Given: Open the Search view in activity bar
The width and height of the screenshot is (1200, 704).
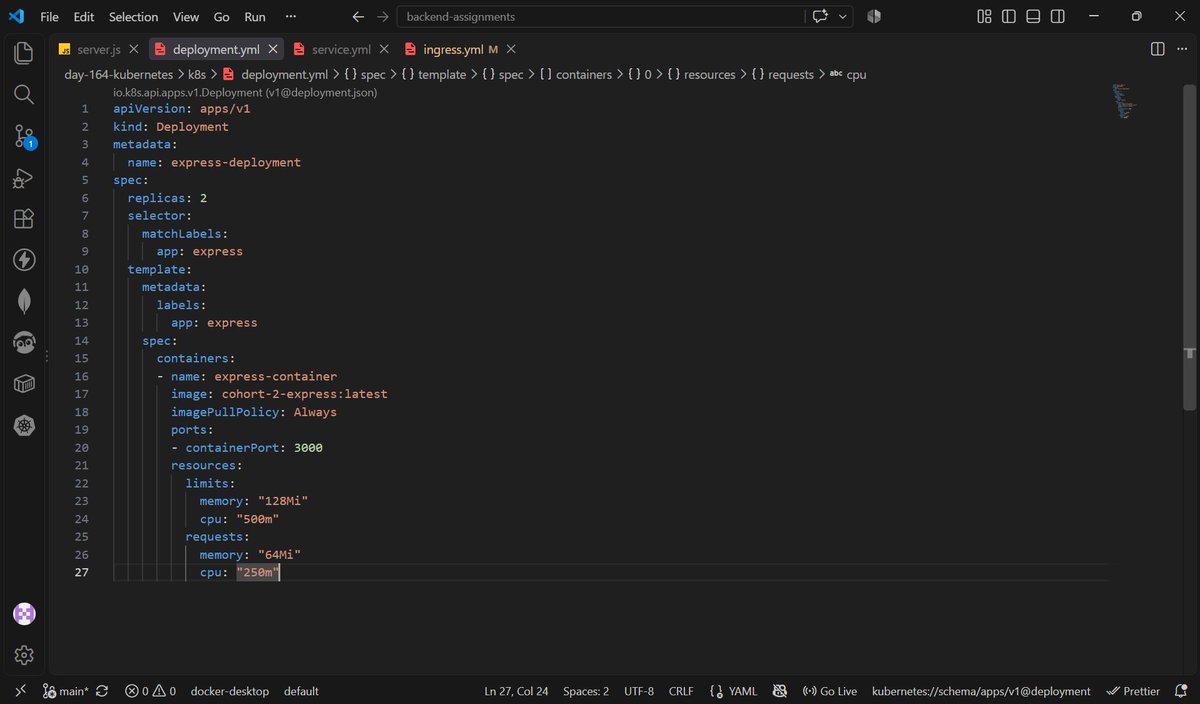Looking at the screenshot, I should tap(24, 94).
